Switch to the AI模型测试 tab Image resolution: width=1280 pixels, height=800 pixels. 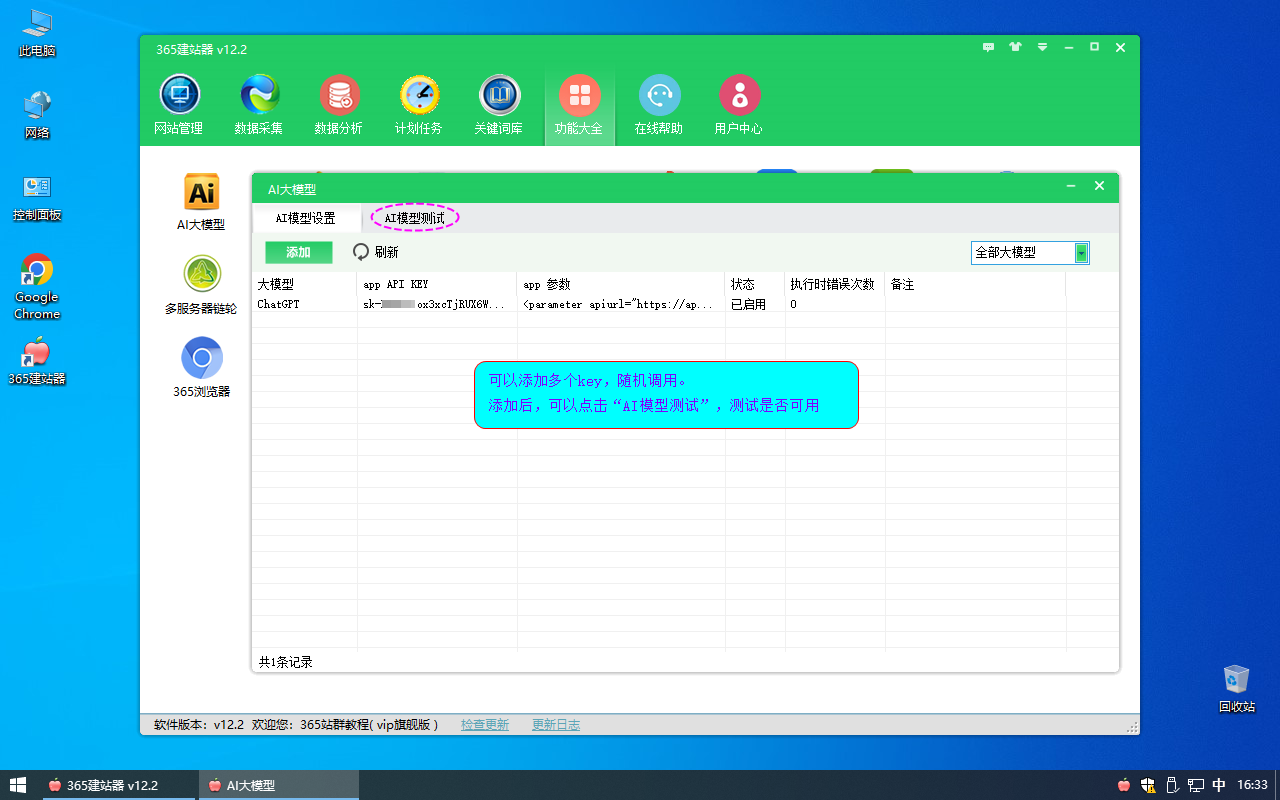(x=414, y=218)
